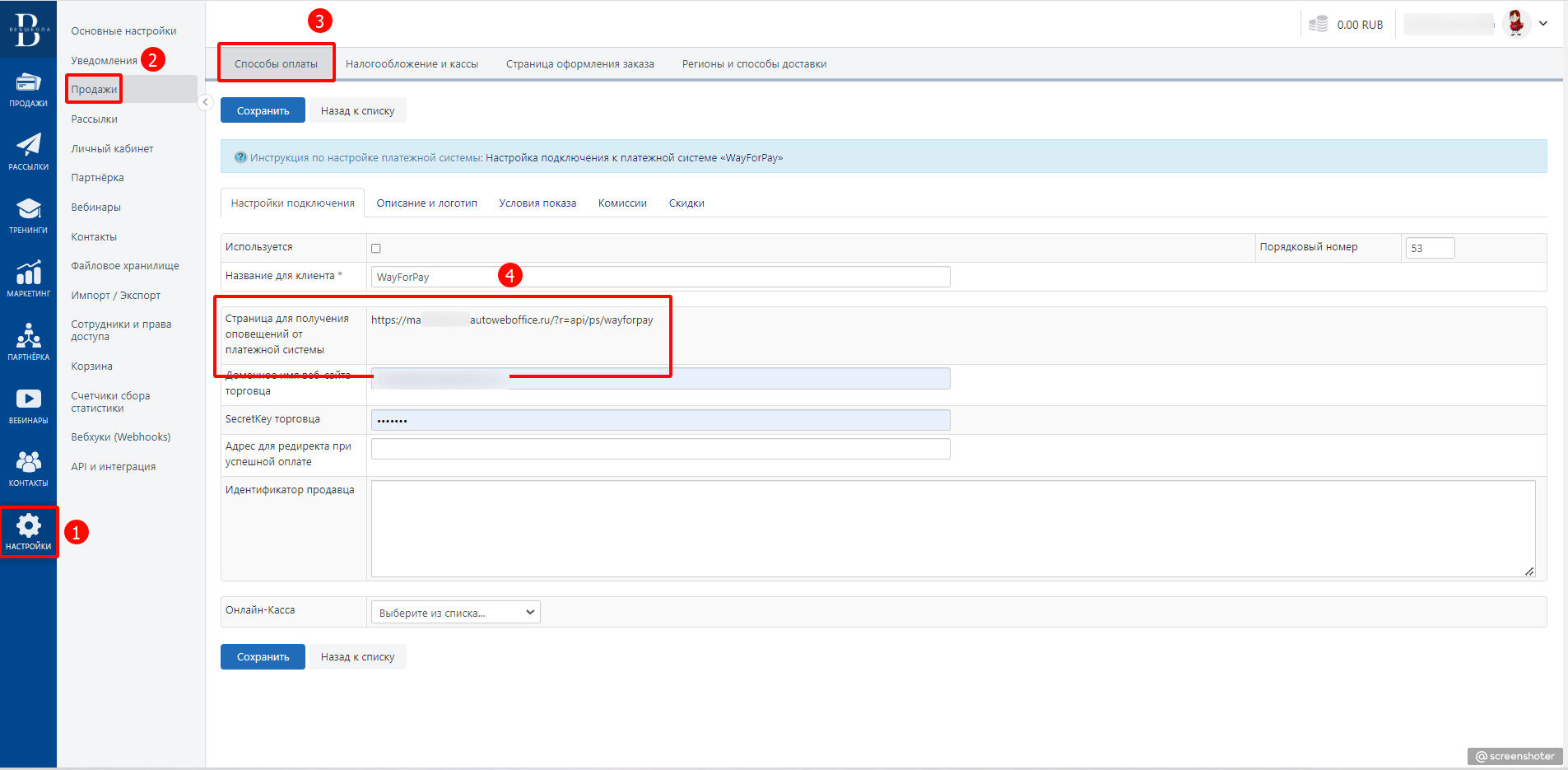Viewport: 1568px width, 770px height.
Task: Open the Продажи section in left navigation bar
Action: pos(28,89)
